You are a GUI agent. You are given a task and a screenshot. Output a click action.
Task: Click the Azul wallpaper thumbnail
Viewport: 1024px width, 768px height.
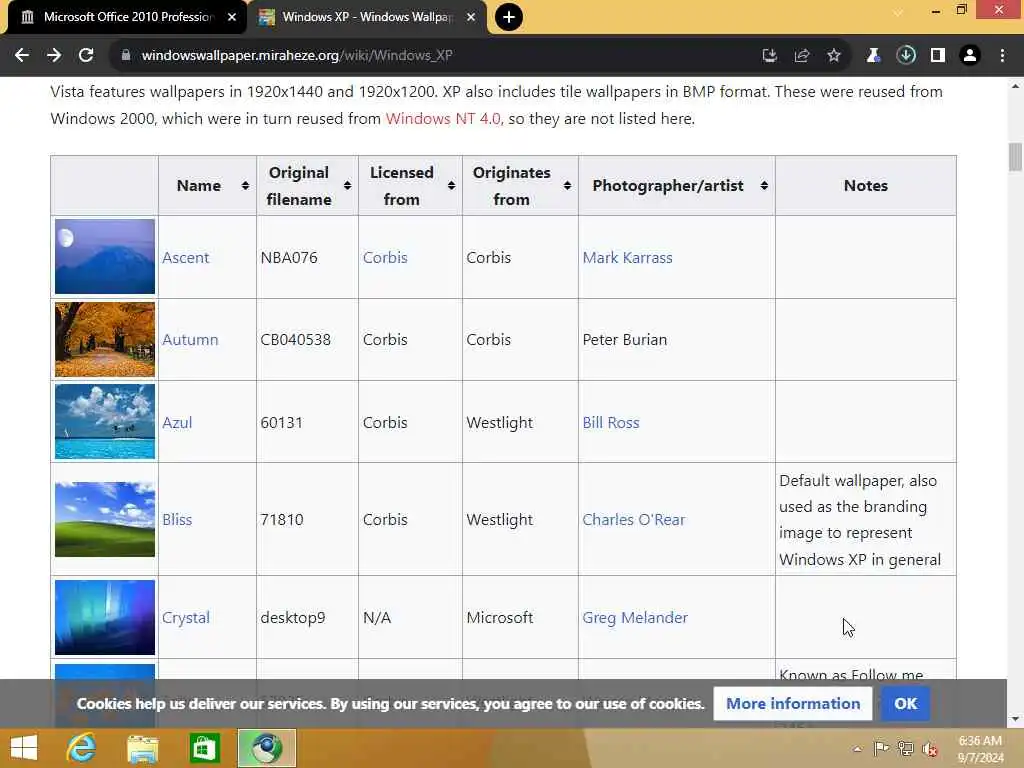click(x=105, y=422)
